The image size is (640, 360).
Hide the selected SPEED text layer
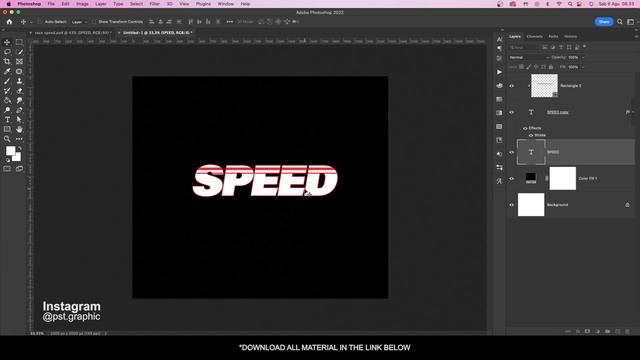511,152
